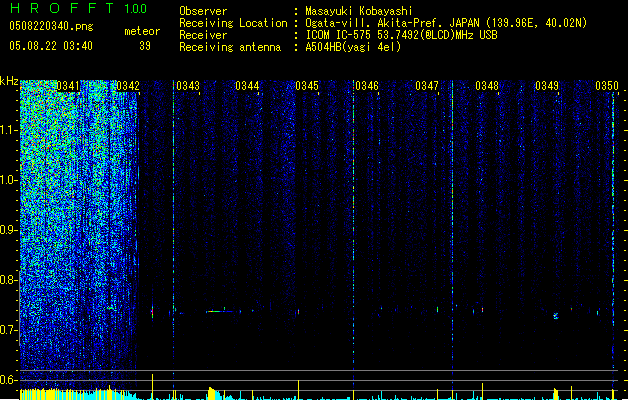The height and width of the screenshot is (400, 629).
Task: Click the 0.9 frequency axis label
Action: (x=8, y=230)
